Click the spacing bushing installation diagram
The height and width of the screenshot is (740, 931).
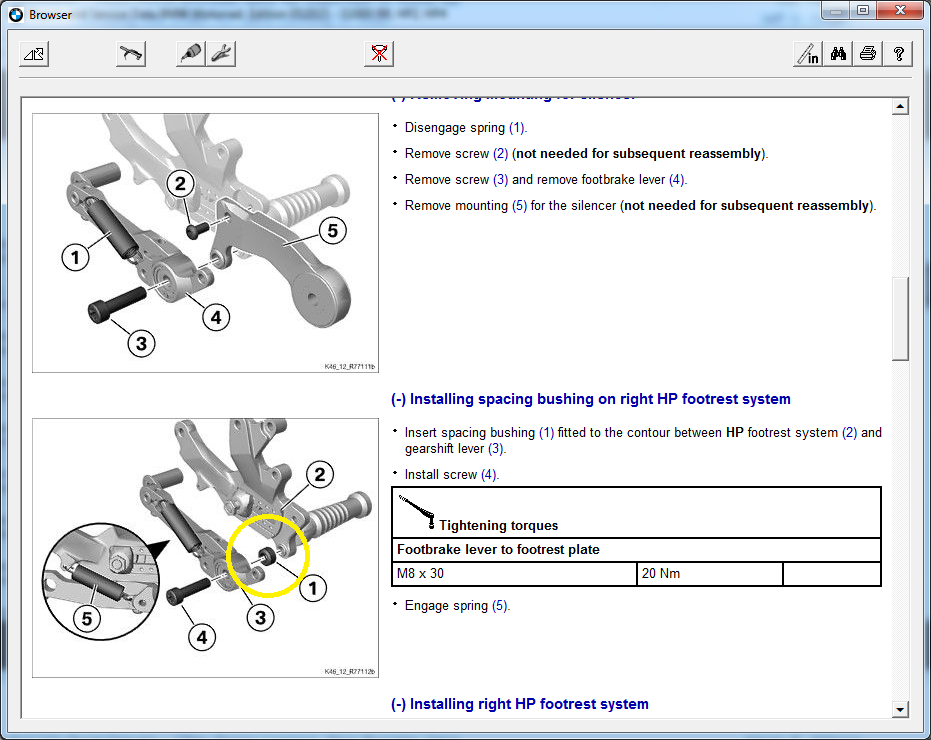click(x=205, y=547)
